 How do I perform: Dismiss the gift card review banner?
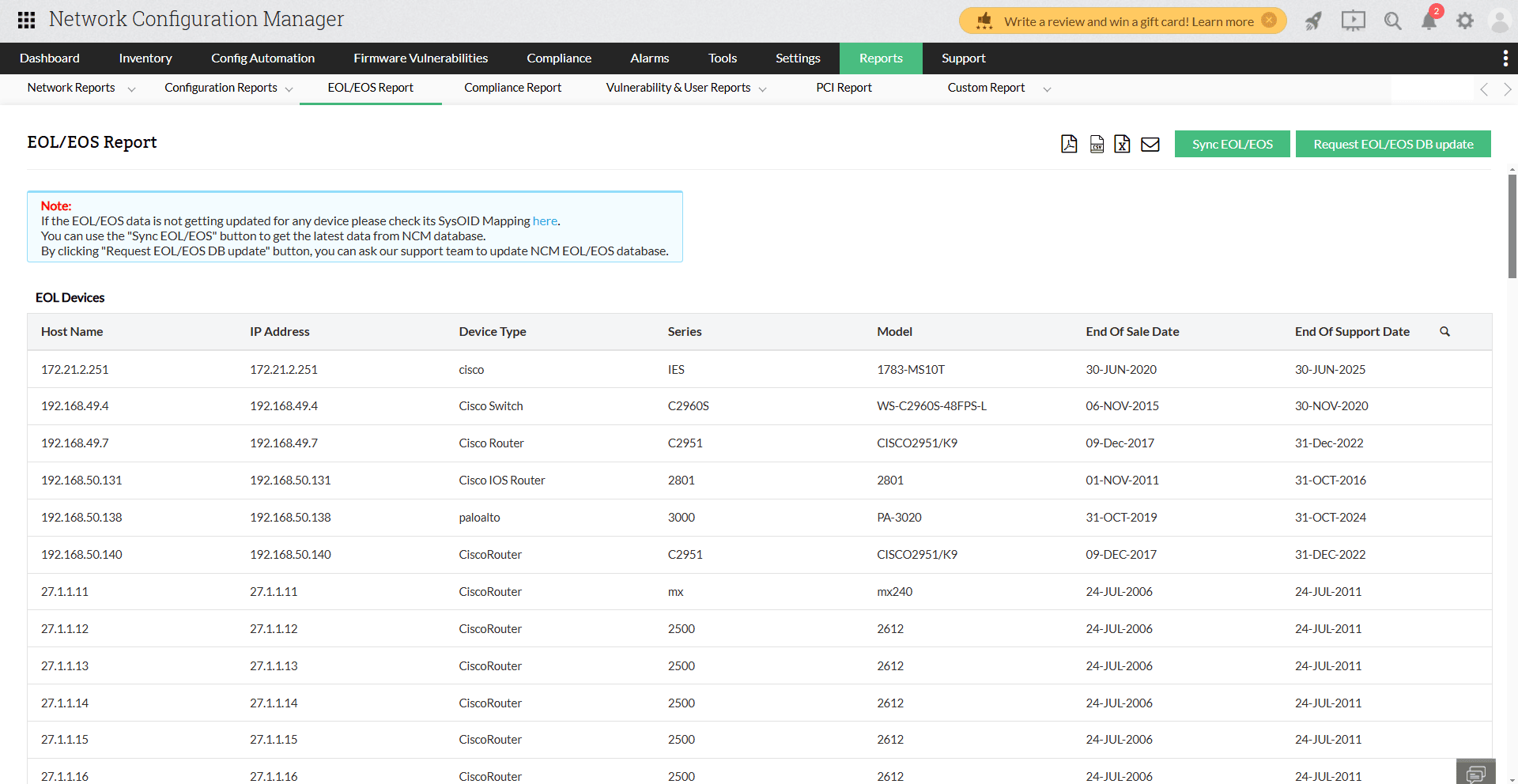click(1267, 21)
